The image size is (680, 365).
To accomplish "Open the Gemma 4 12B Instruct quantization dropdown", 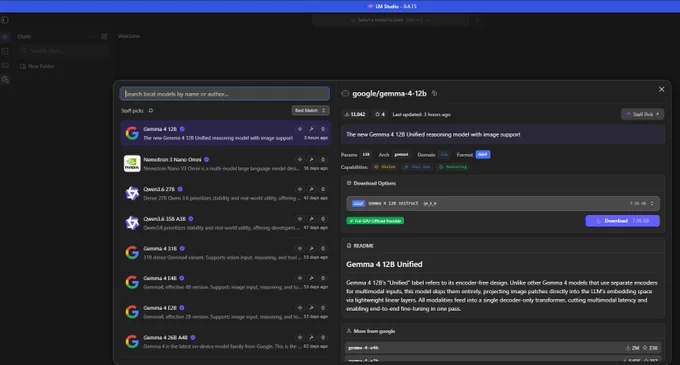I will (503, 204).
